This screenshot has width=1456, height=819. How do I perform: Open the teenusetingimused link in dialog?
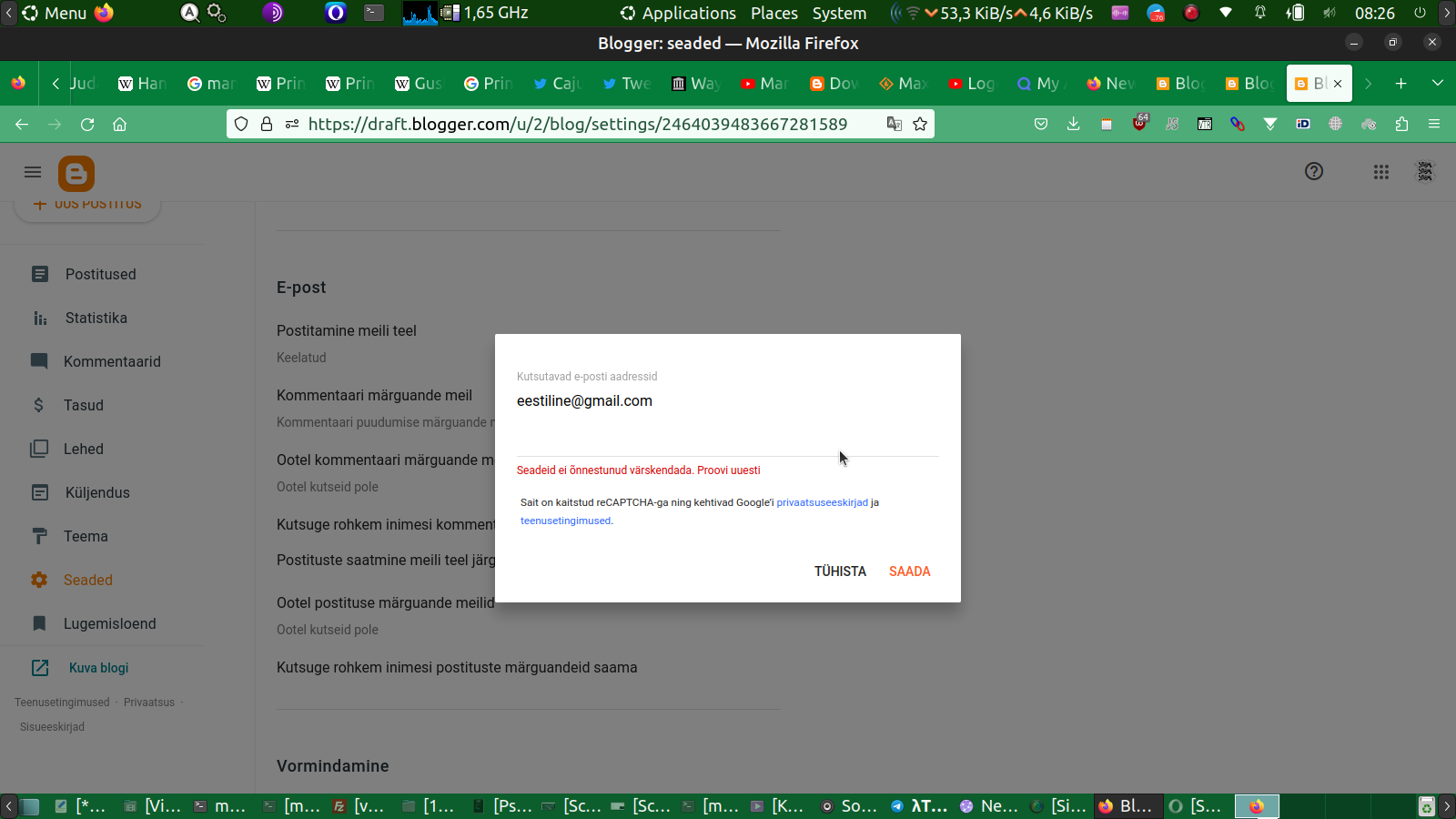[x=565, y=521]
